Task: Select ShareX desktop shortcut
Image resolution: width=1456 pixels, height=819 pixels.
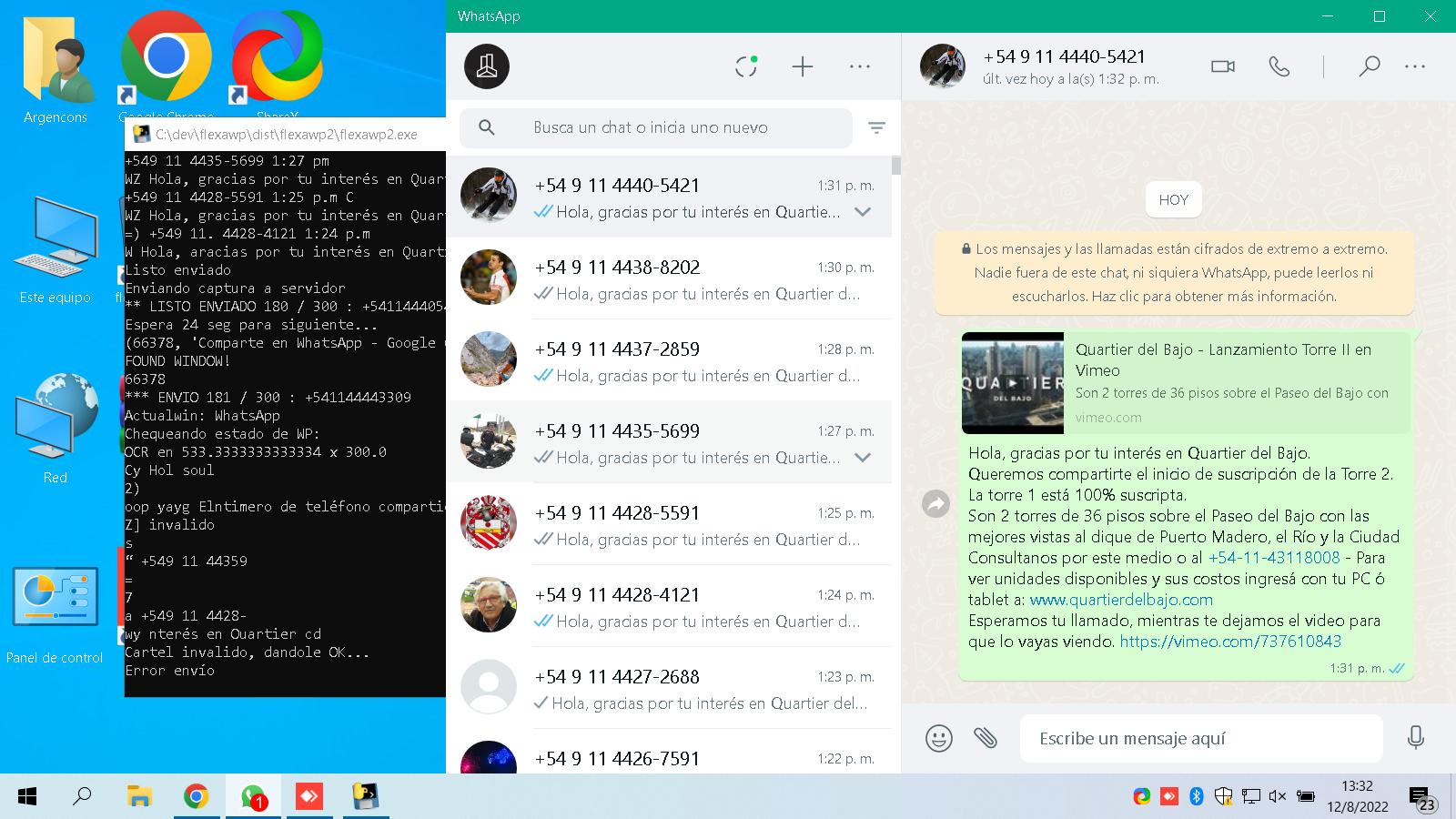Action: [x=277, y=66]
